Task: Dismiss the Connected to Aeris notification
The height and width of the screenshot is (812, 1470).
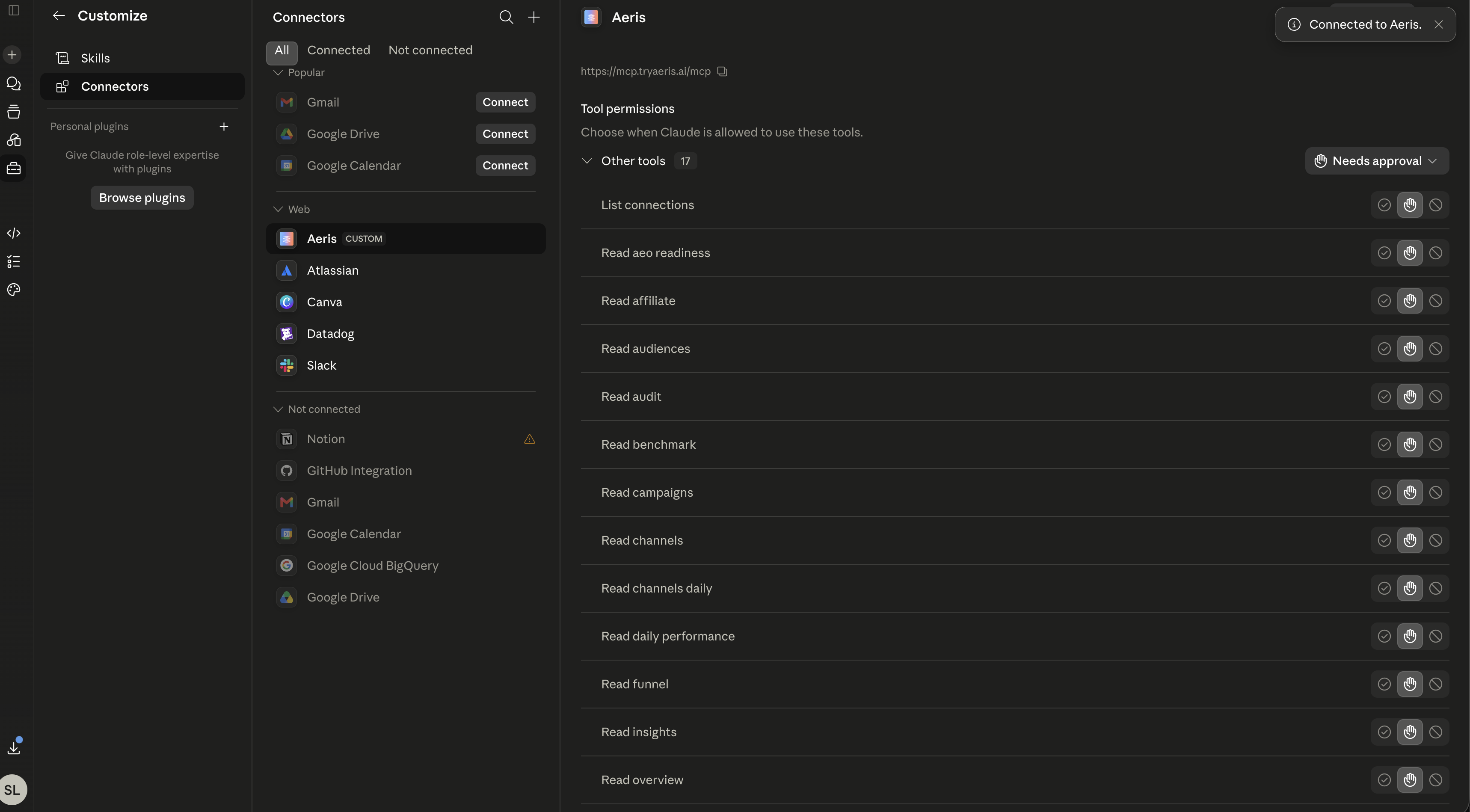Action: click(x=1439, y=24)
